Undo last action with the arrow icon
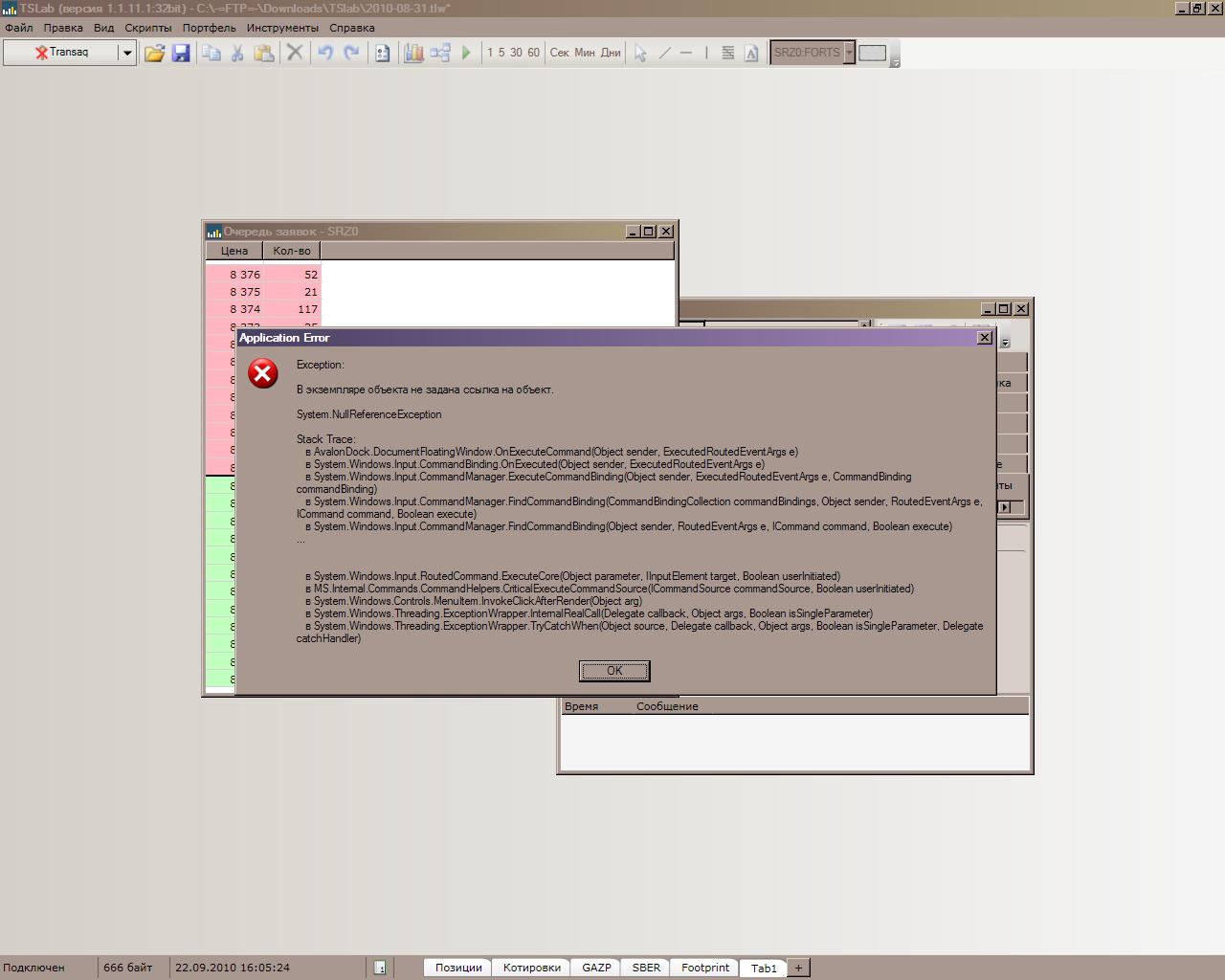The height and width of the screenshot is (980, 1225). pos(325,53)
